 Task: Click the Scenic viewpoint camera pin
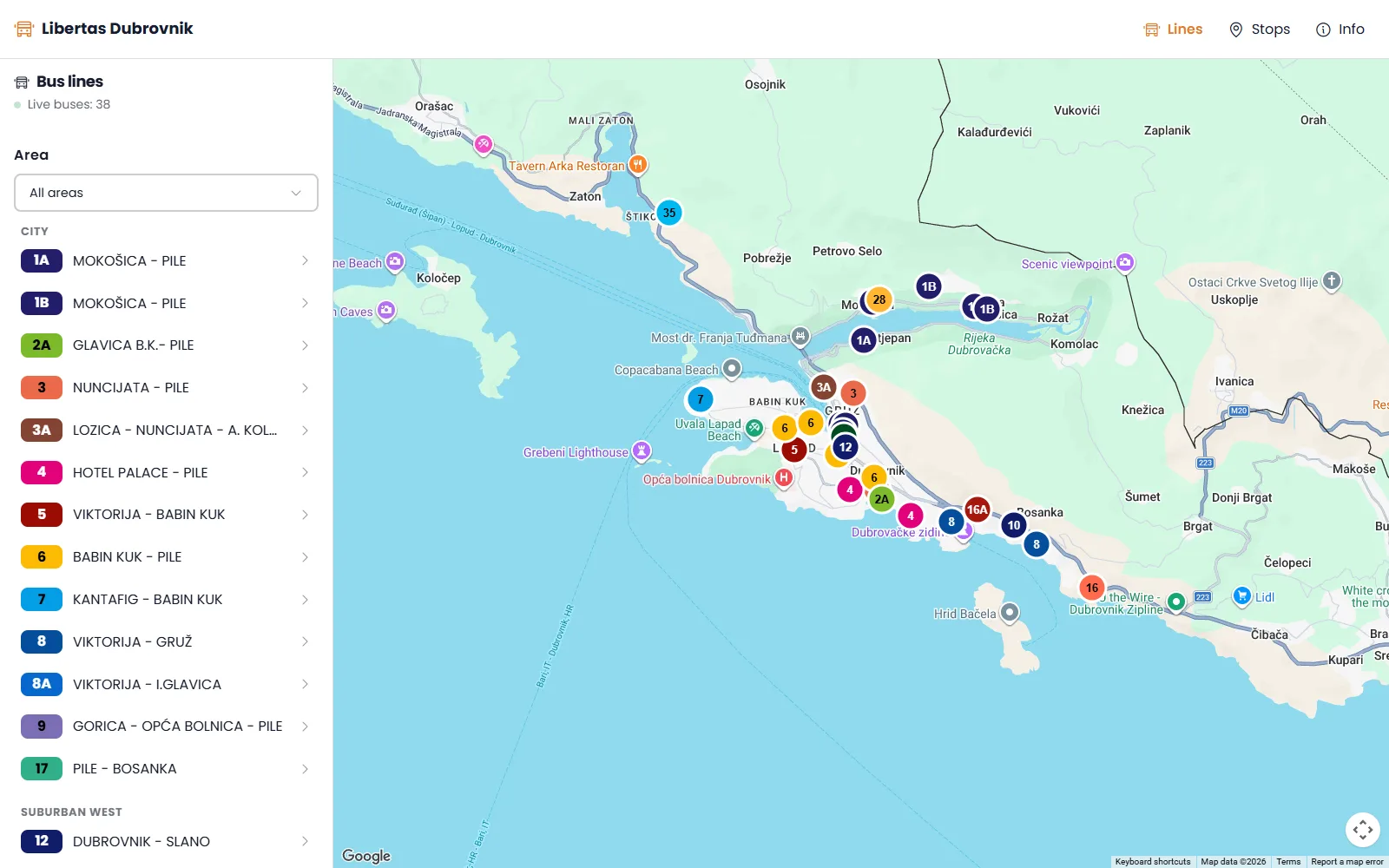pyautogui.click(x=1125, y=262)
